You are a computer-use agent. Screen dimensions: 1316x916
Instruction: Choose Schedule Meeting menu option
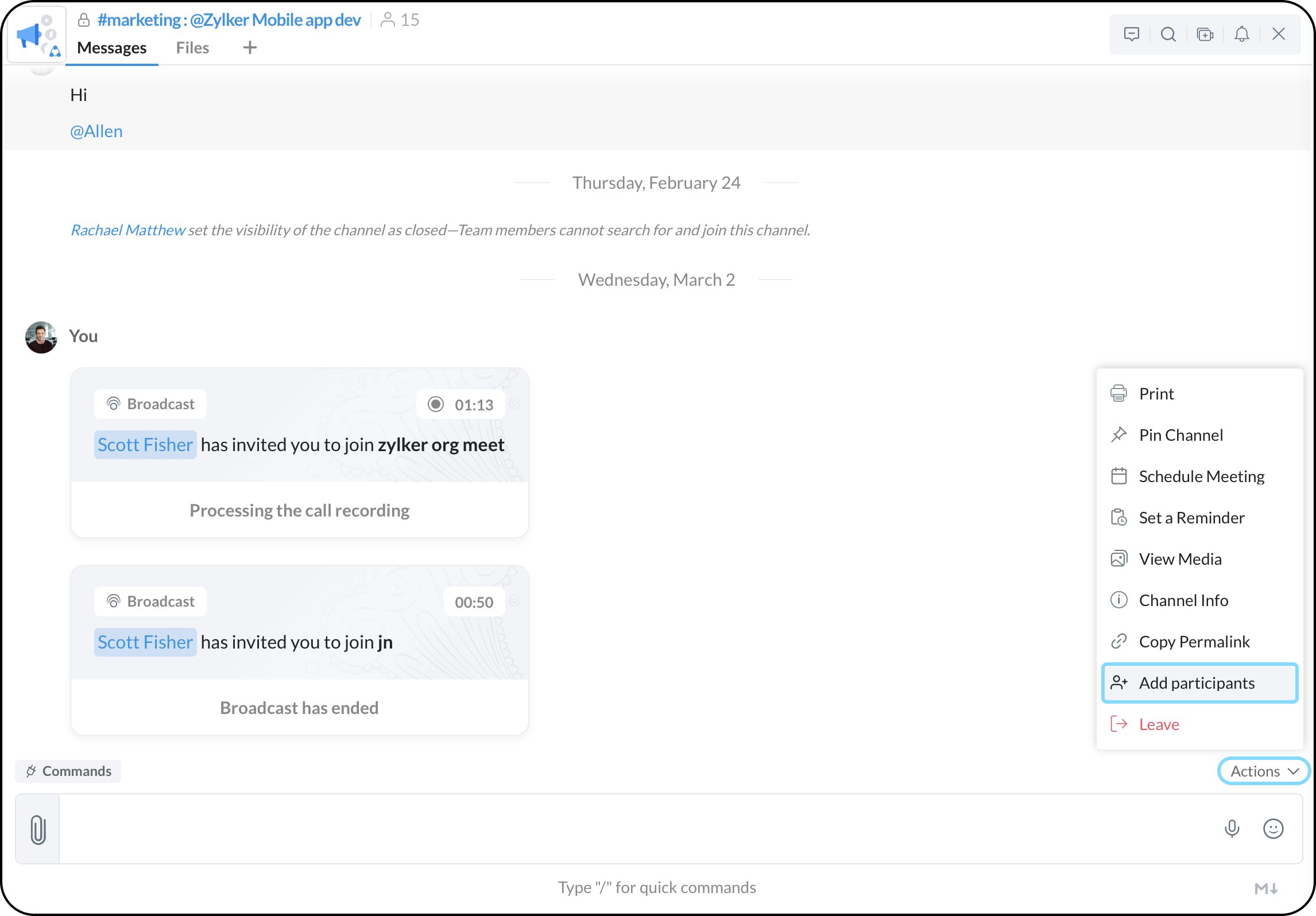point(1201,476)
